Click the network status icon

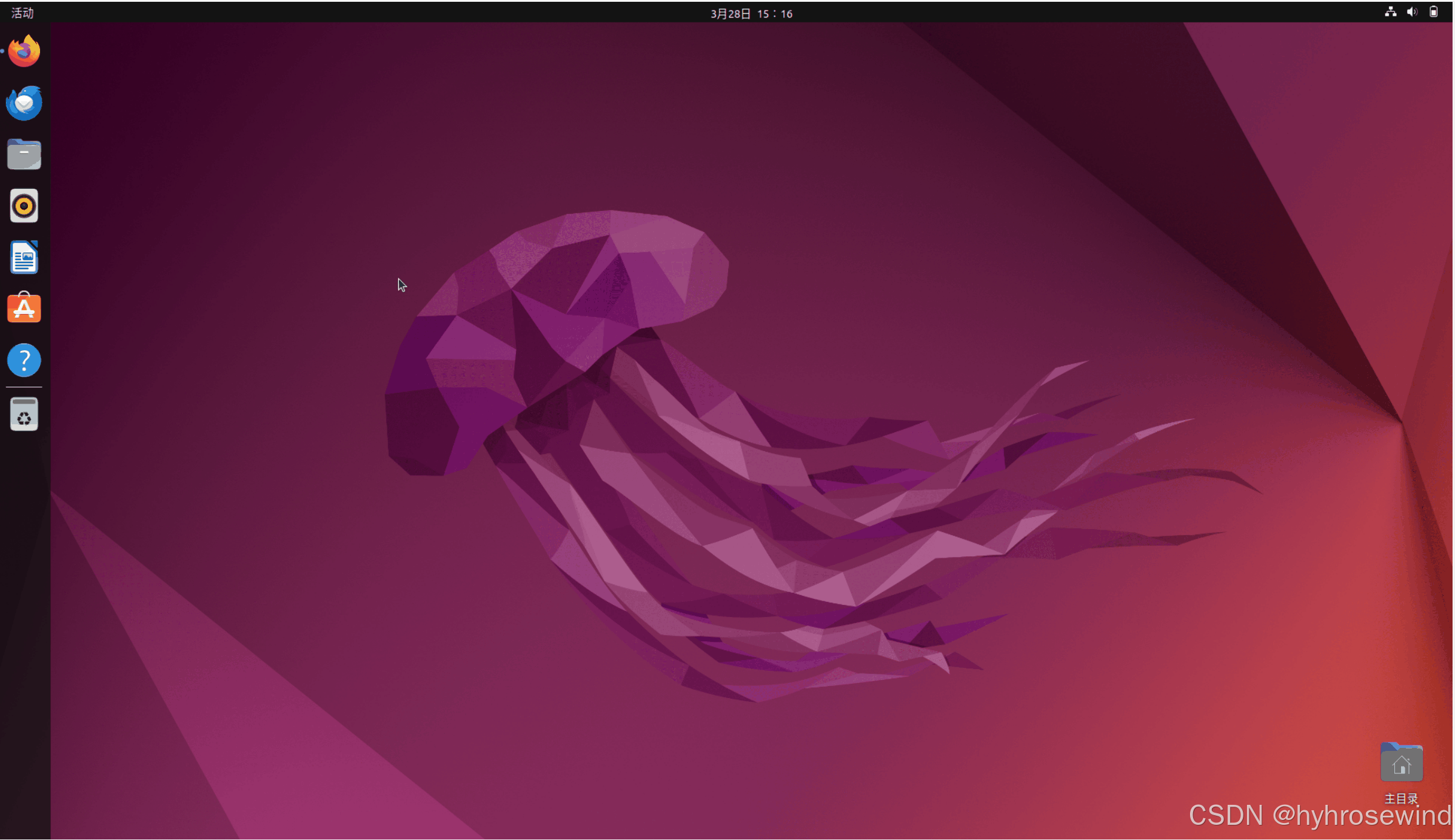tap(1391, 12)
